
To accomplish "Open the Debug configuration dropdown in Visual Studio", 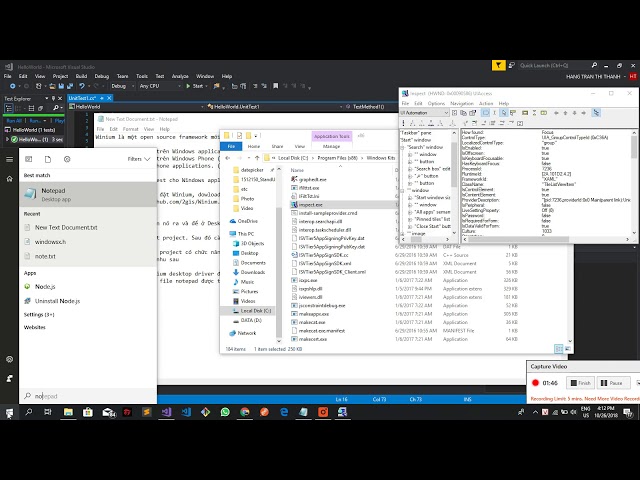I will 122,86.
